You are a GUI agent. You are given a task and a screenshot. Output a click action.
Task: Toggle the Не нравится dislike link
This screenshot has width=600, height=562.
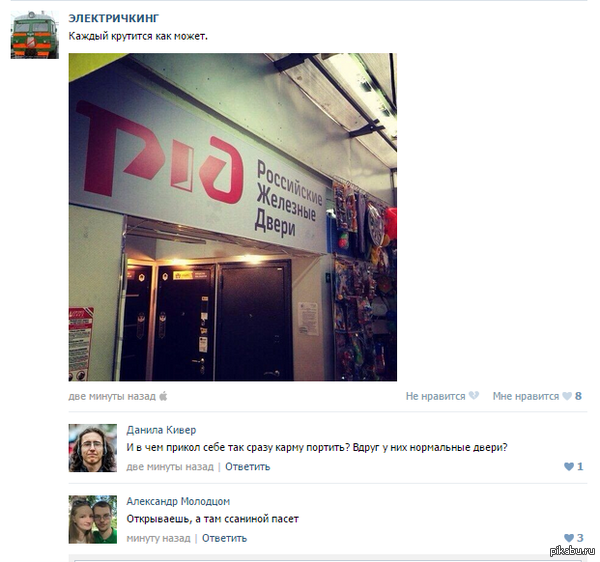point(435,396)
